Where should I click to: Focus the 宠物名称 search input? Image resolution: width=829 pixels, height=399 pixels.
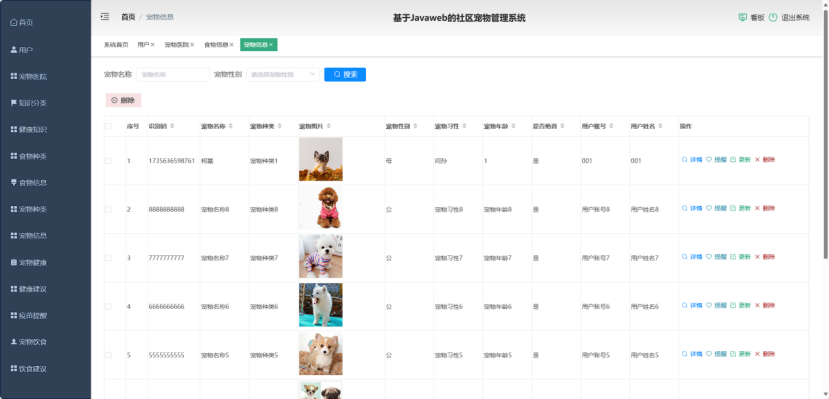coord(173,75)
